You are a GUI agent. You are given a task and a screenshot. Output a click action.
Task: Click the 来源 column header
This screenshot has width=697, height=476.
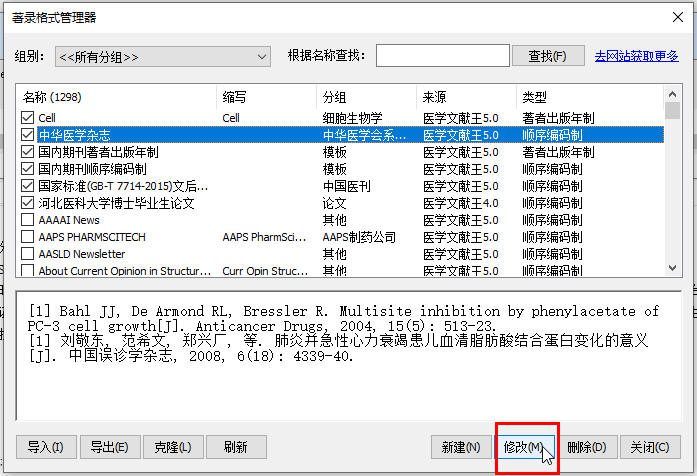466,97
